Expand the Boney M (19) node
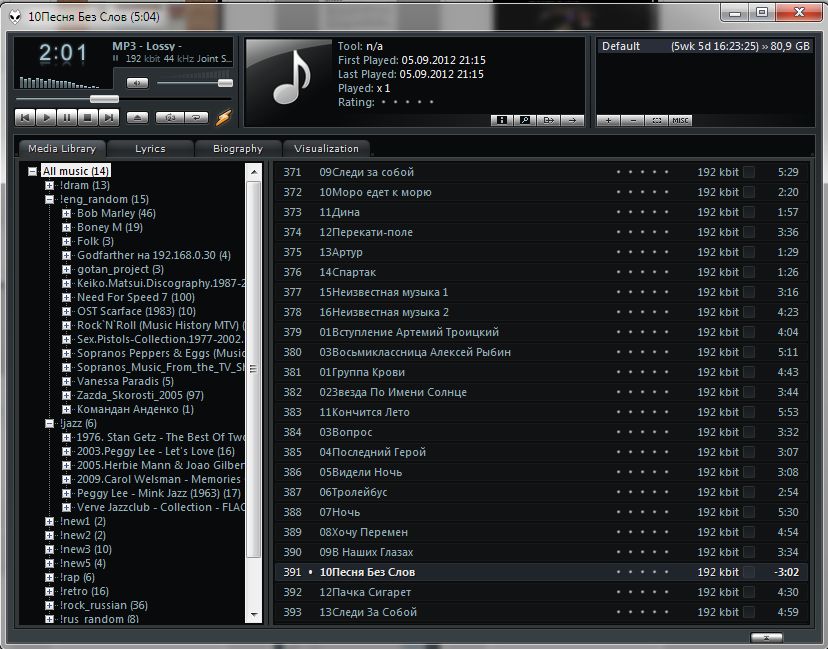 click(66, 228)
